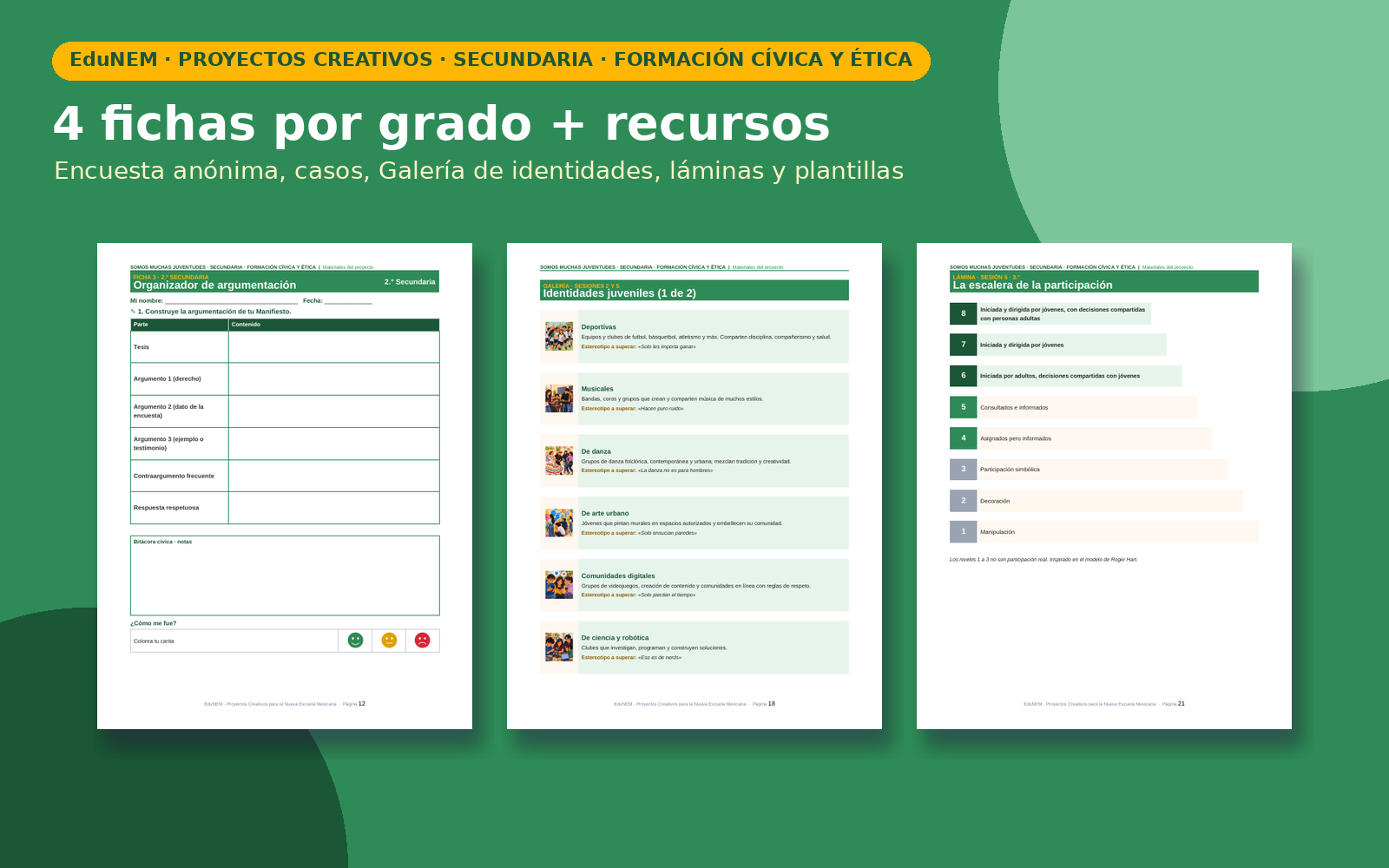Image resolution: width=1389 pixels, height=868 pixels.
Task: Click inside the 'Bitácora cívica · notas' box
Action: (285, 575)
